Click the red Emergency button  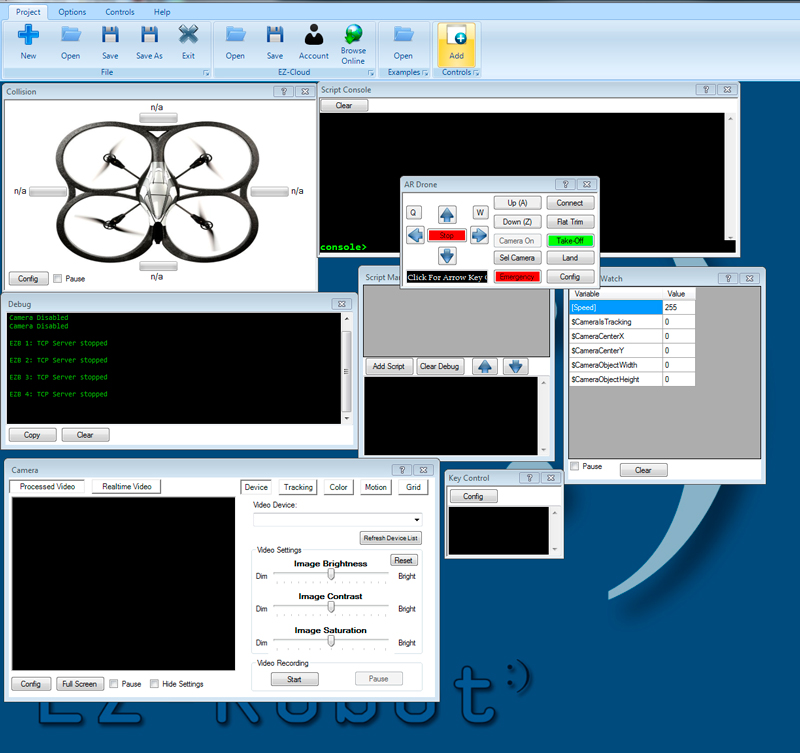point(517,277)
